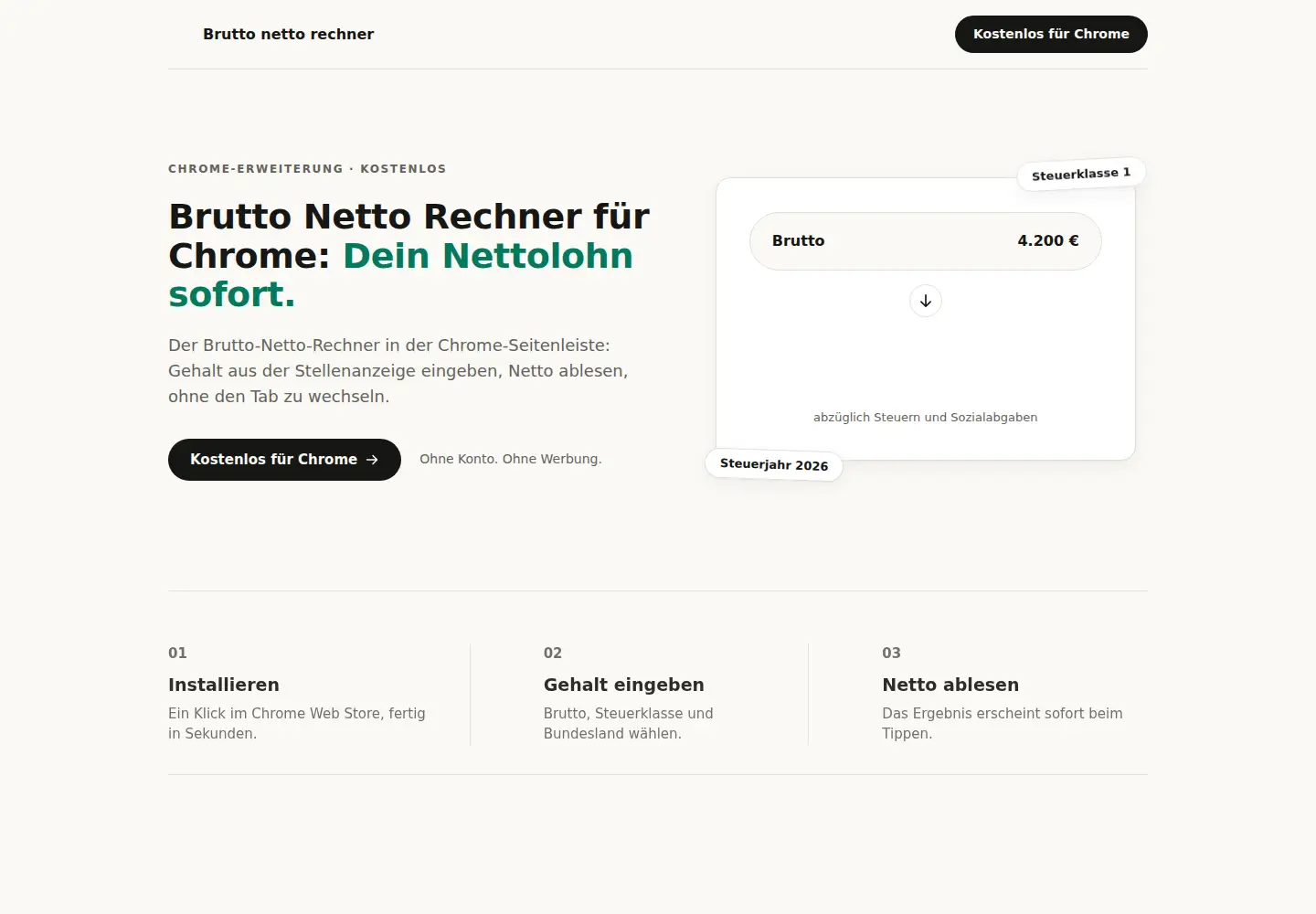
Task: Click 'Brutto, Steuerklasse und Bundesland wählen.' description
Action: pos(629,723)
